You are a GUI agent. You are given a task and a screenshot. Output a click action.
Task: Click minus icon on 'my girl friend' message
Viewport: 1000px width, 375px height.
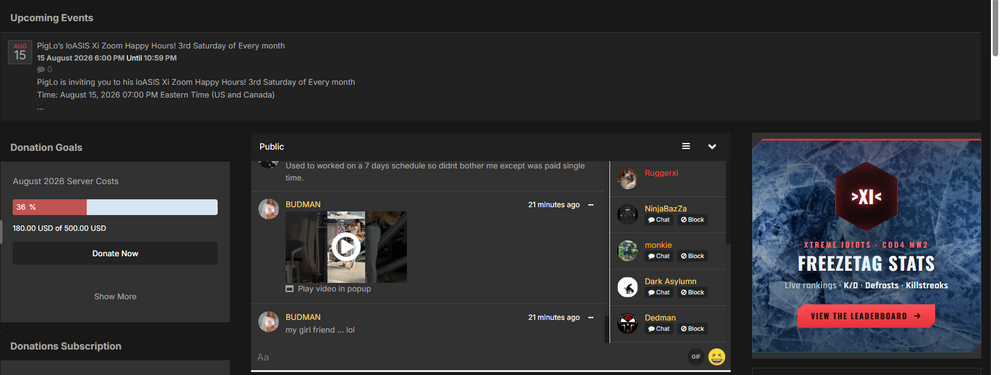coord(591,318)
